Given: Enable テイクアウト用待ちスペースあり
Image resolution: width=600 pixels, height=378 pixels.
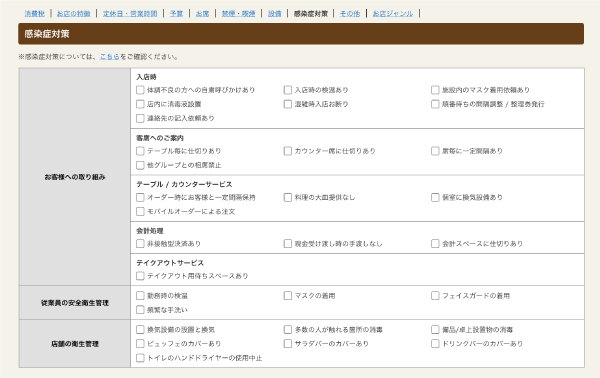Looking at the screenshot, I should (x=140, y=276).
